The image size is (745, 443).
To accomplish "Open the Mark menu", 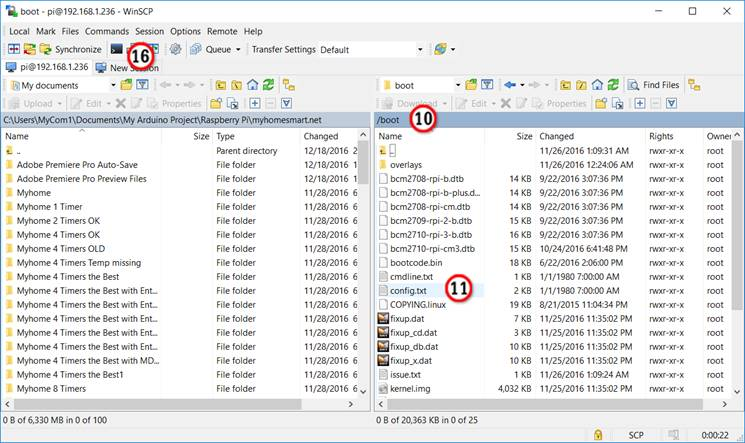I will tap(46, 31).
